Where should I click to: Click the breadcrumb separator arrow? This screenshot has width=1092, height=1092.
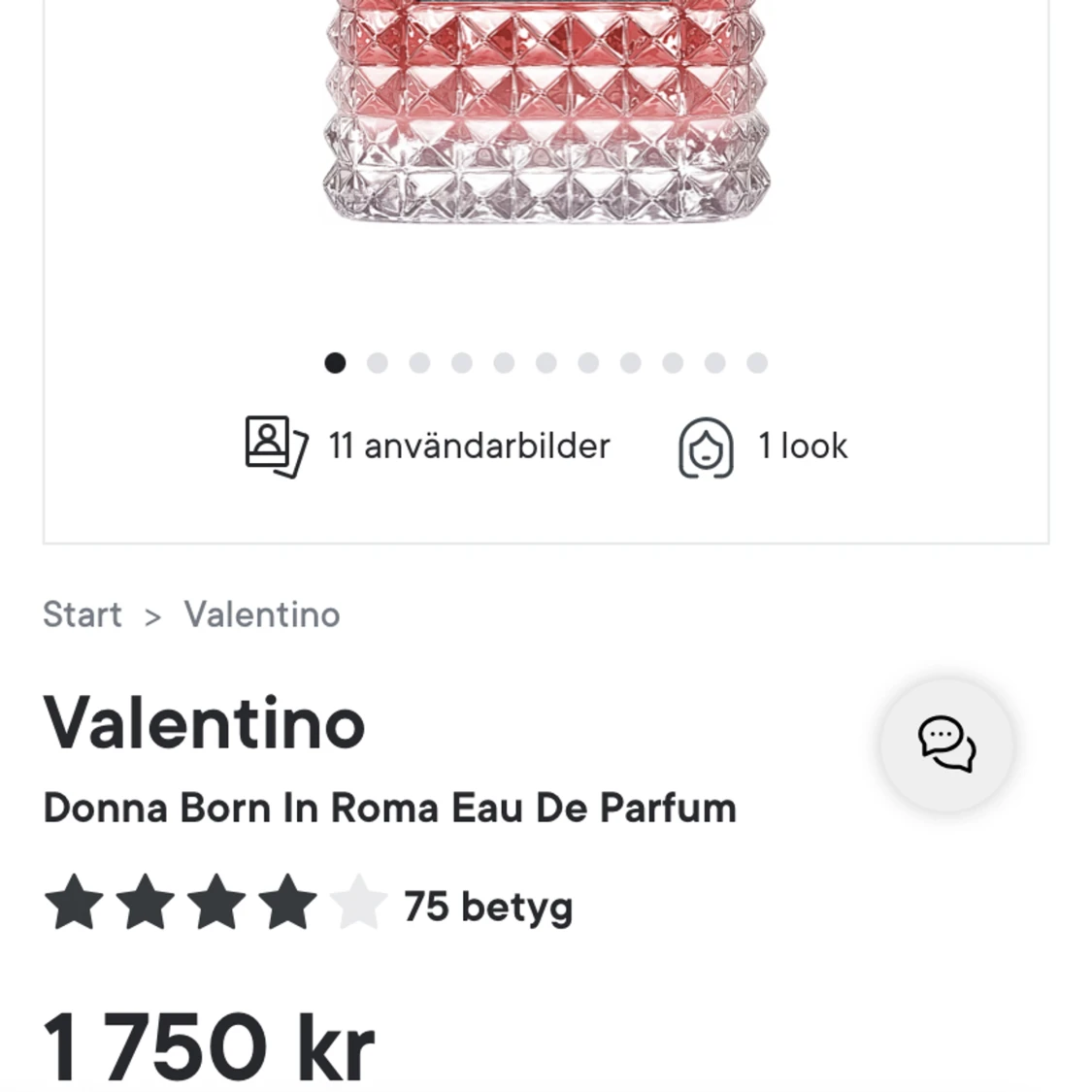coord(151,615)
